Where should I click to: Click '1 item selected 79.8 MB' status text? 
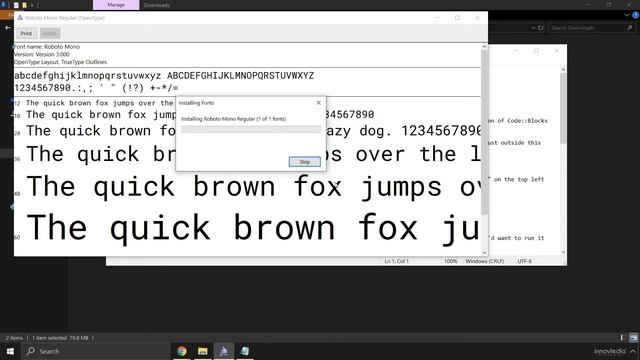(60, 338)
